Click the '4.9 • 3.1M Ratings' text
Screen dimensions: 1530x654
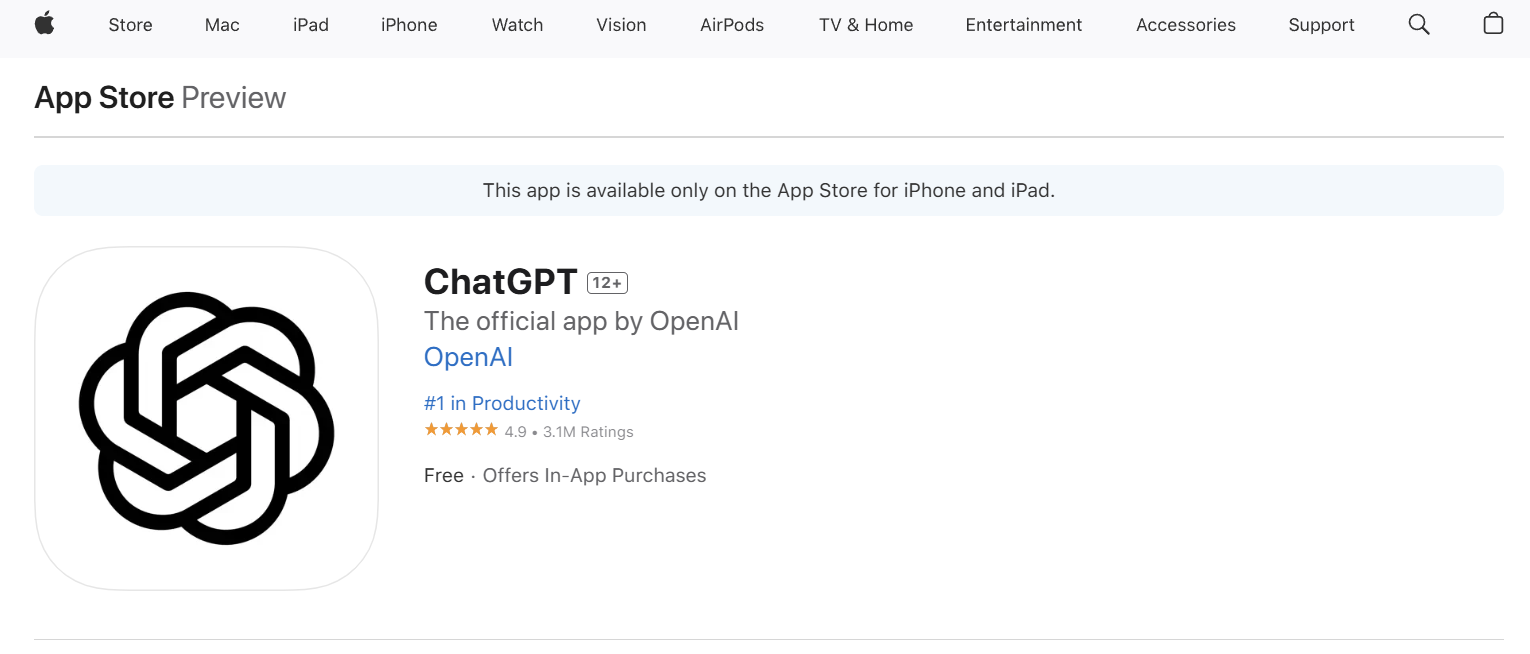pos(569,432)
